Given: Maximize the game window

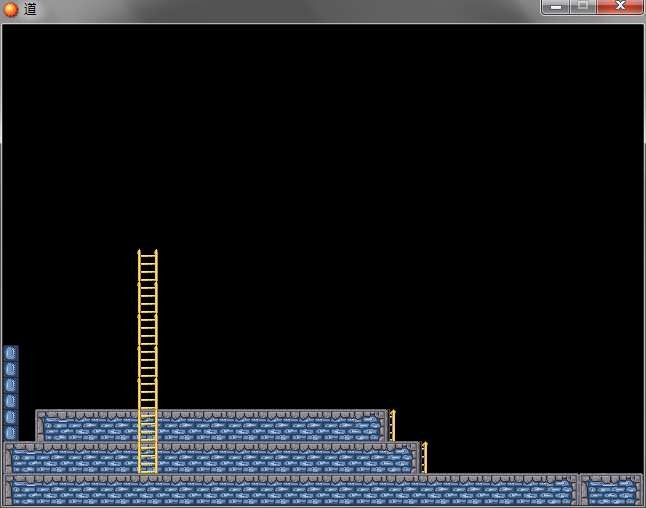Looking at the screenshot, I should pyautogui.click(x=583, y=6).
